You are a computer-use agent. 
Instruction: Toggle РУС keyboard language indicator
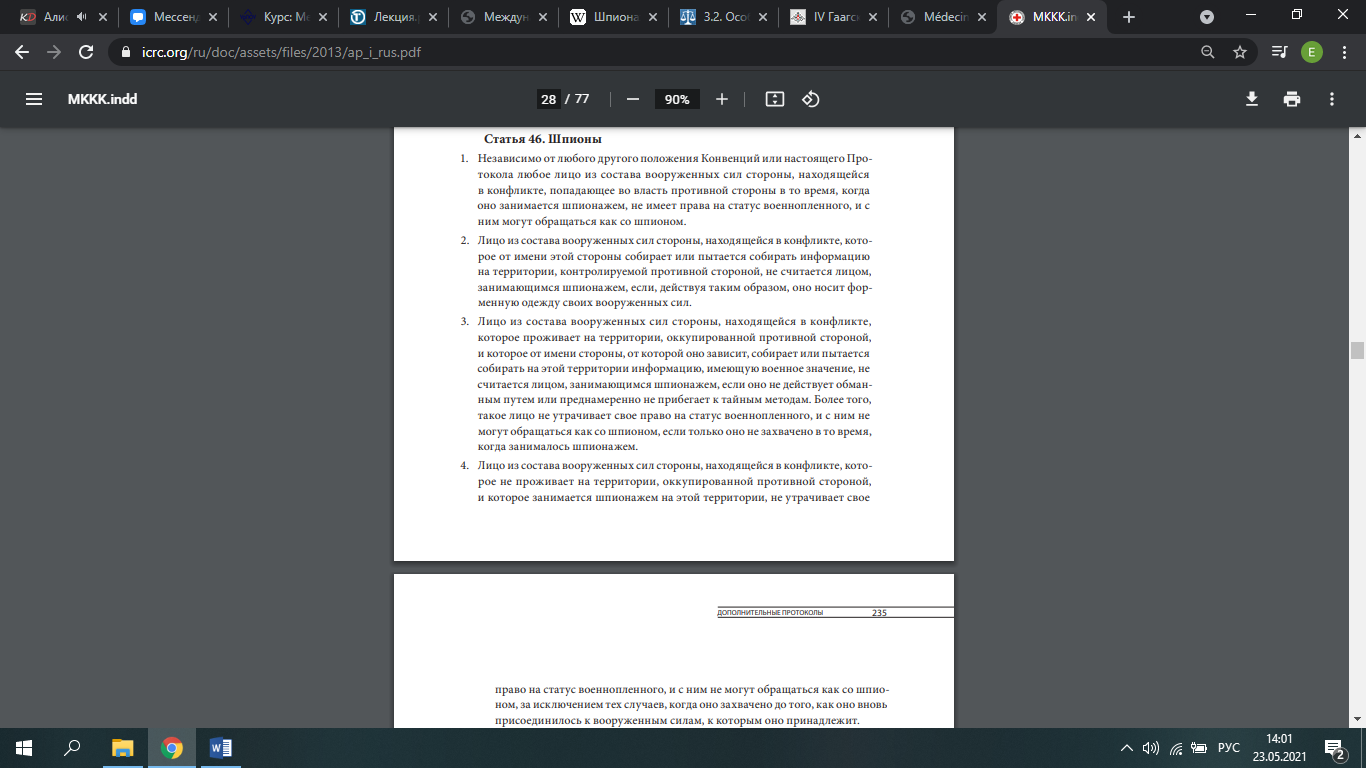(x=1229, y=748)
